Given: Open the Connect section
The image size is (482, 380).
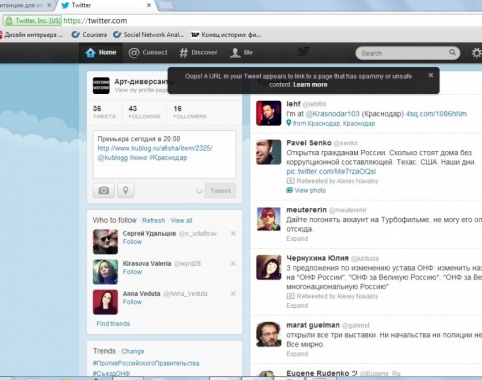Looking at the screenshot, I should (x=148, y=53).
